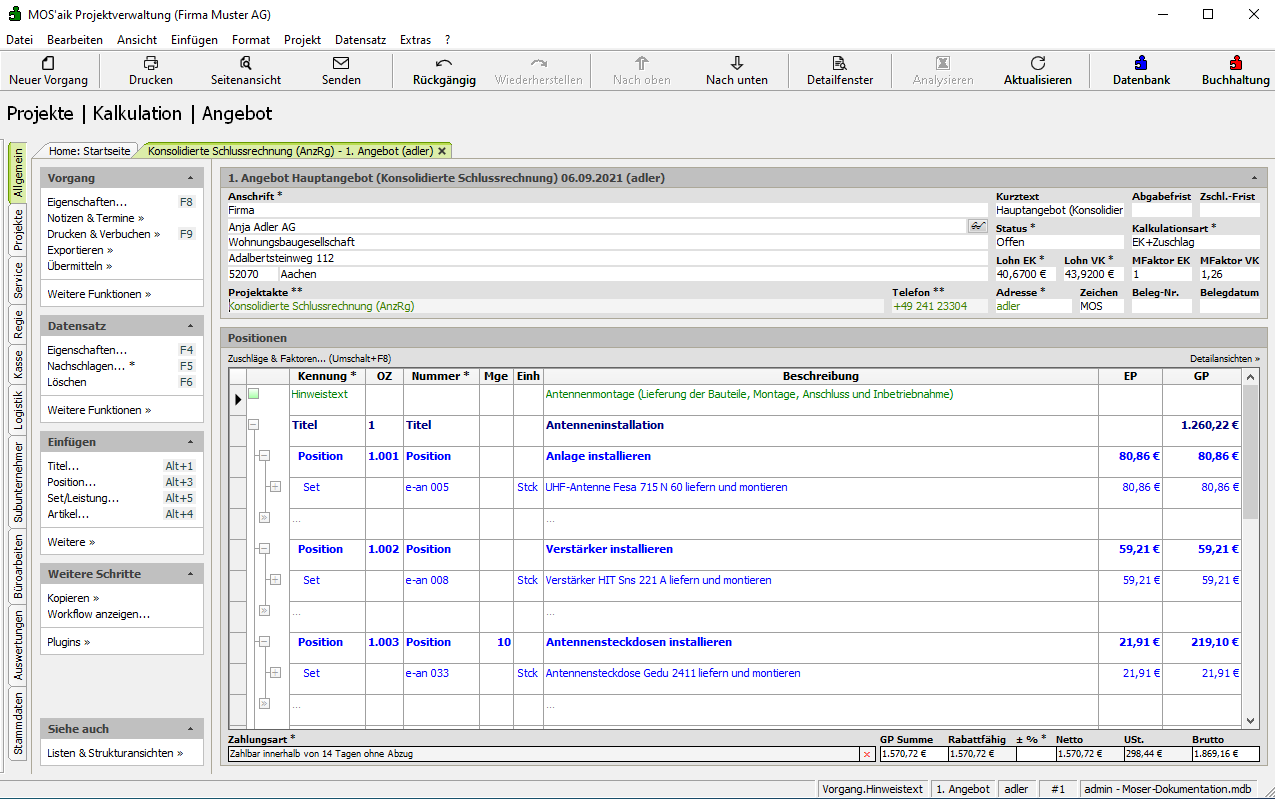Expand the Set e-an 005 row

275,487
